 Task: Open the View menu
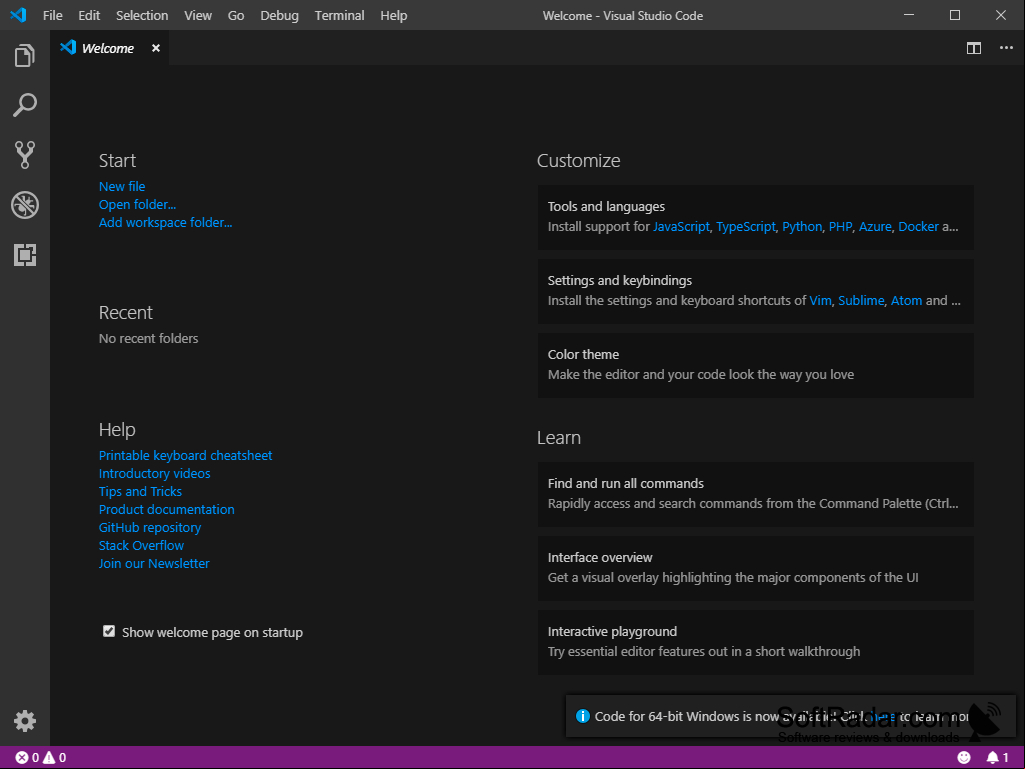(198, 15)
